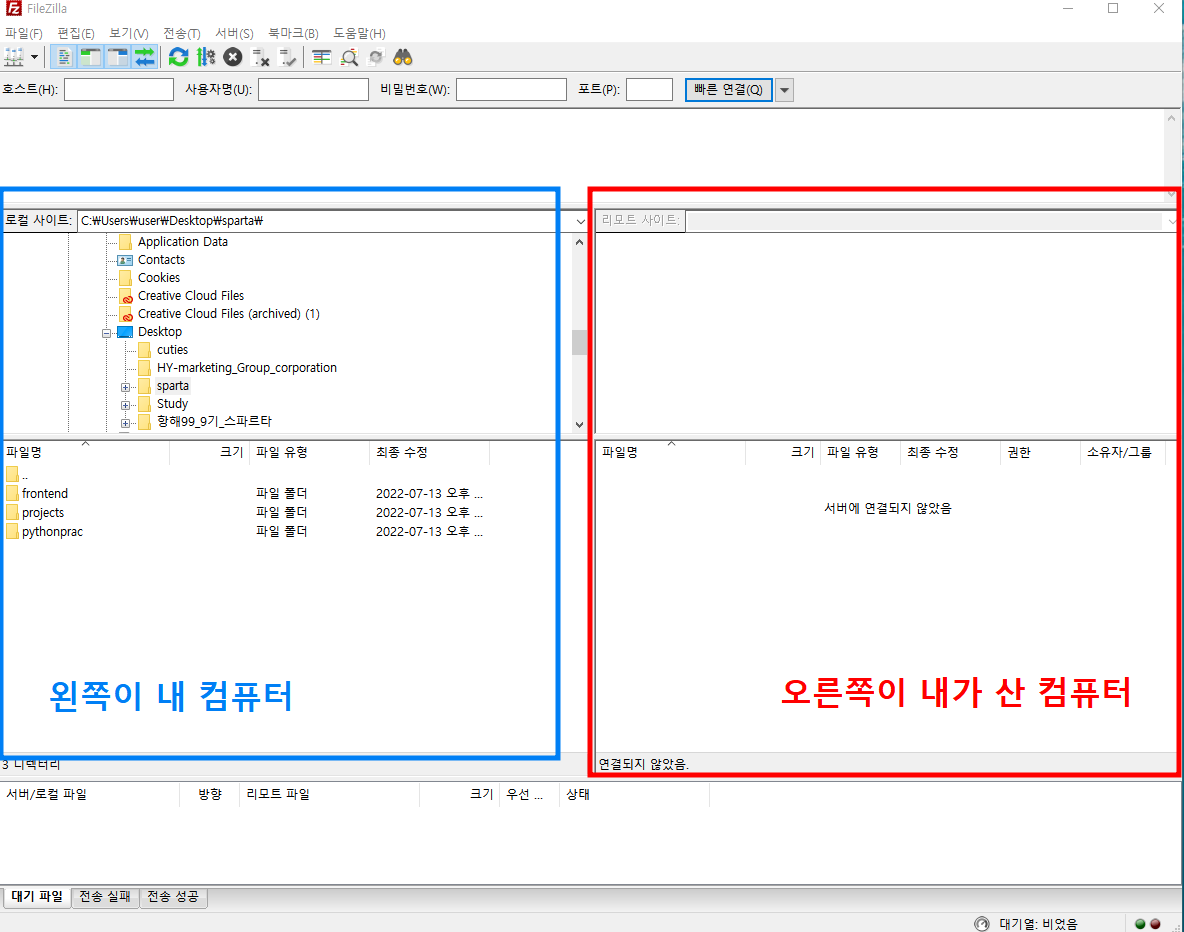
Task: Open the 서버(S) menu
Action: pyautogui.click(x=234, y=33)
